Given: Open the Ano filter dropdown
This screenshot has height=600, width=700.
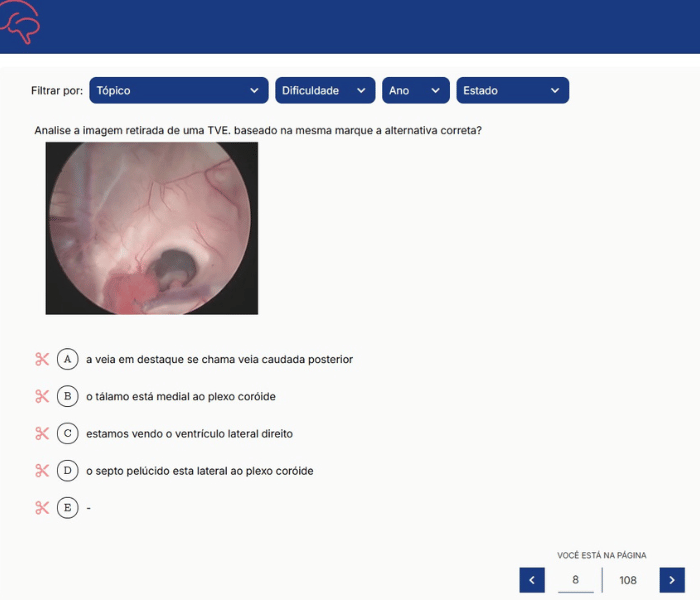Looking at the screenshot, I should pyautogui.click(x=416, y=90).
